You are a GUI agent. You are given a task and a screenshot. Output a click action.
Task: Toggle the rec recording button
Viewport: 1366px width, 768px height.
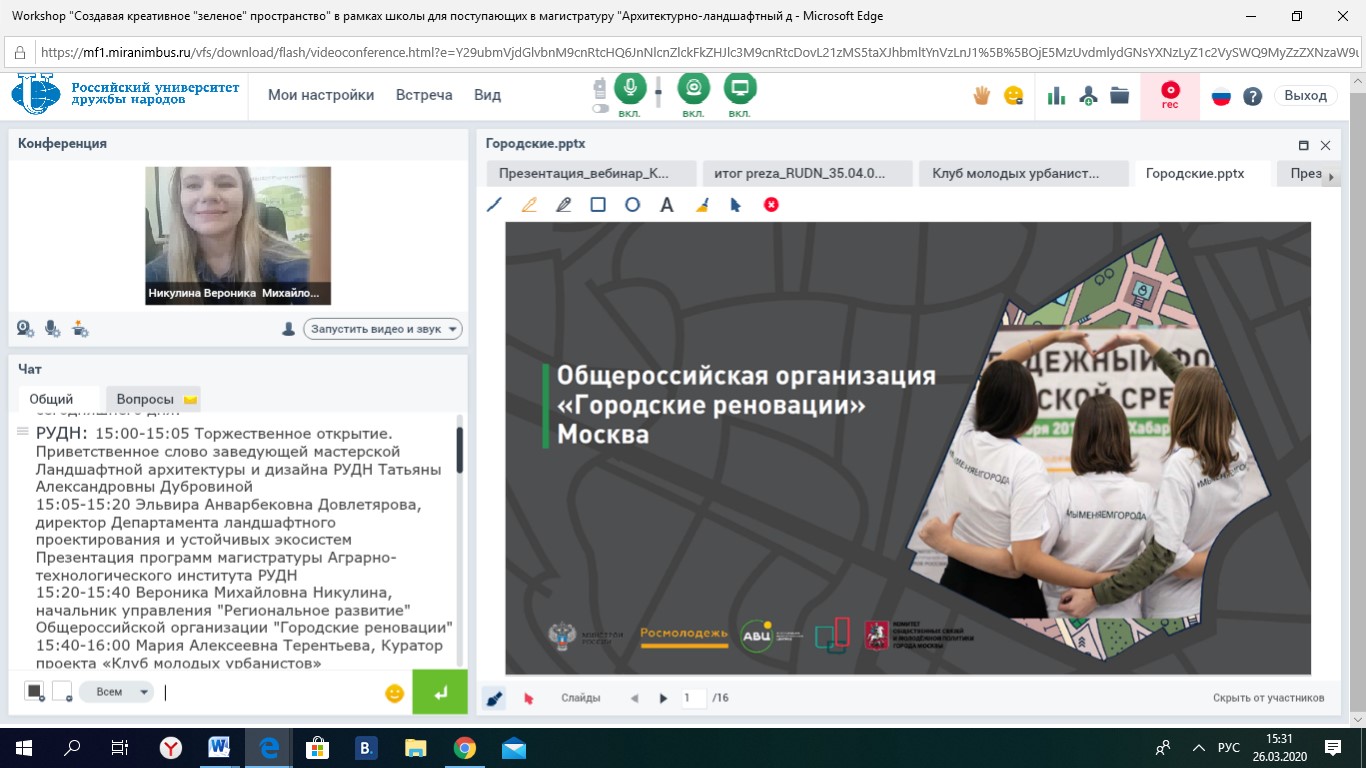(1170, 95)
